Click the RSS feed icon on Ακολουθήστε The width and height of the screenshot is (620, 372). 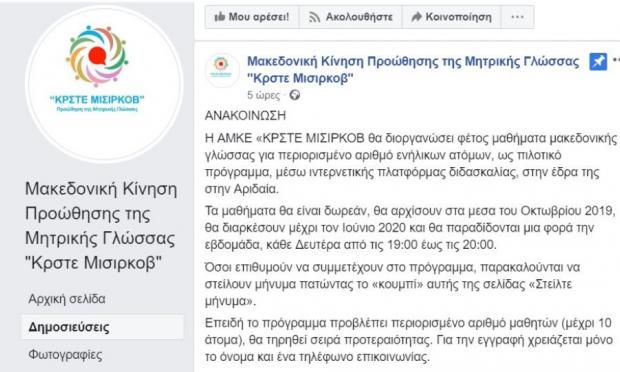(314, 17)
